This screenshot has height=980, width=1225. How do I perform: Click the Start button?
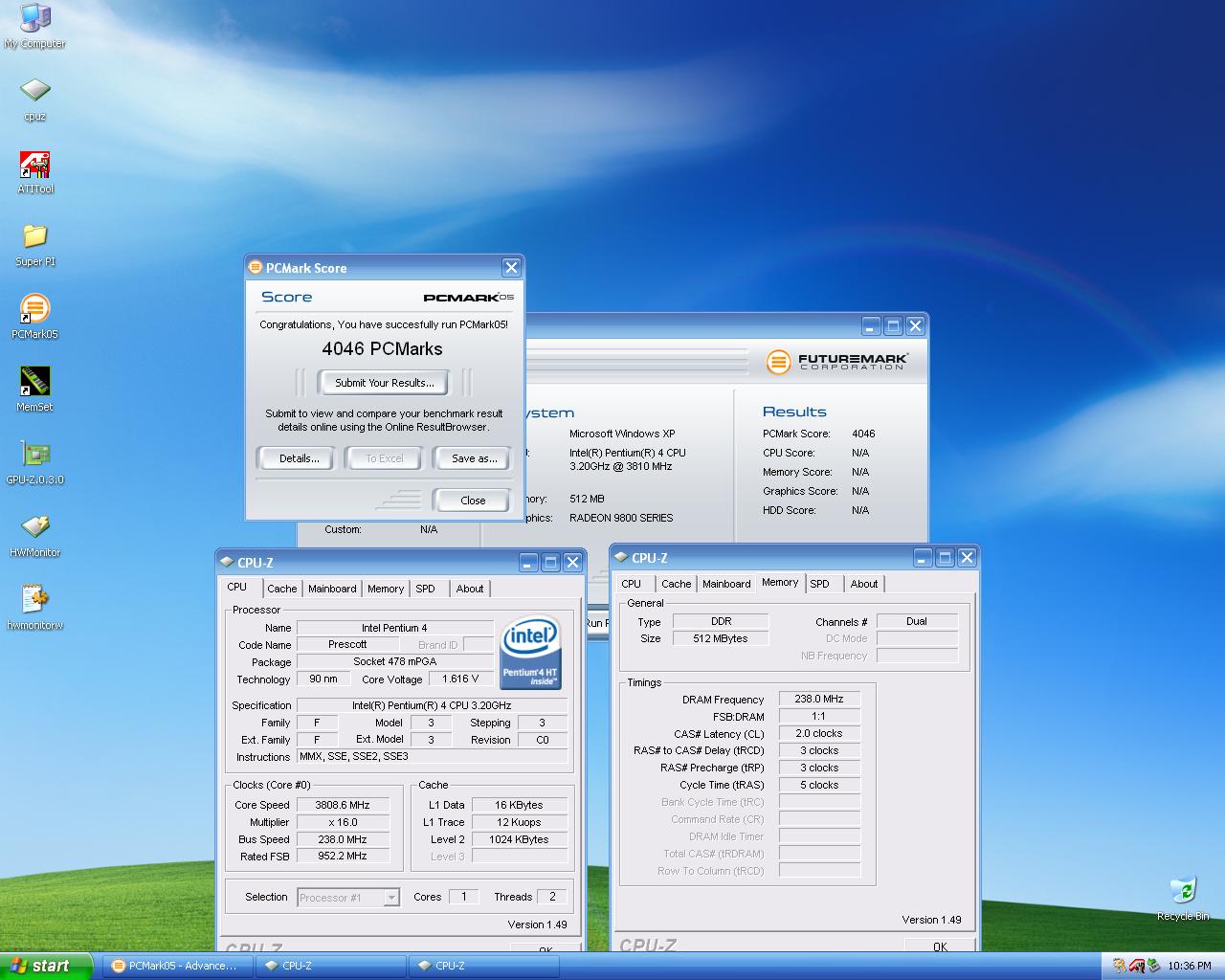[46, 966]
